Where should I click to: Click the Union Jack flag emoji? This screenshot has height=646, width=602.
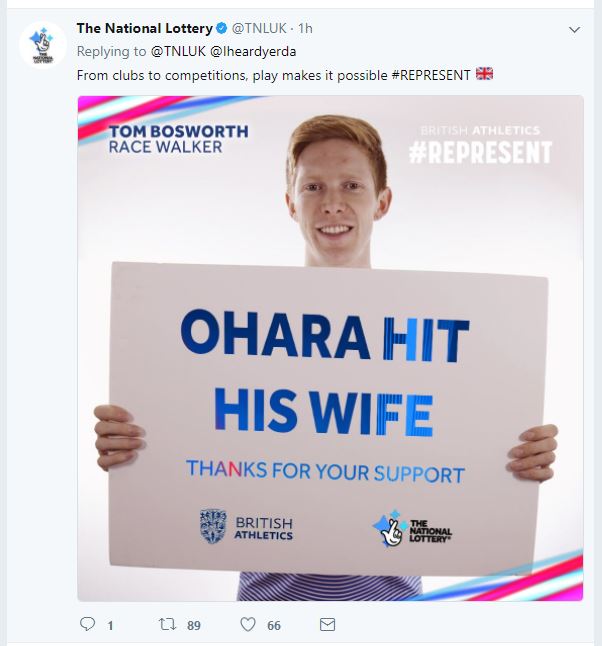(484, 74)
